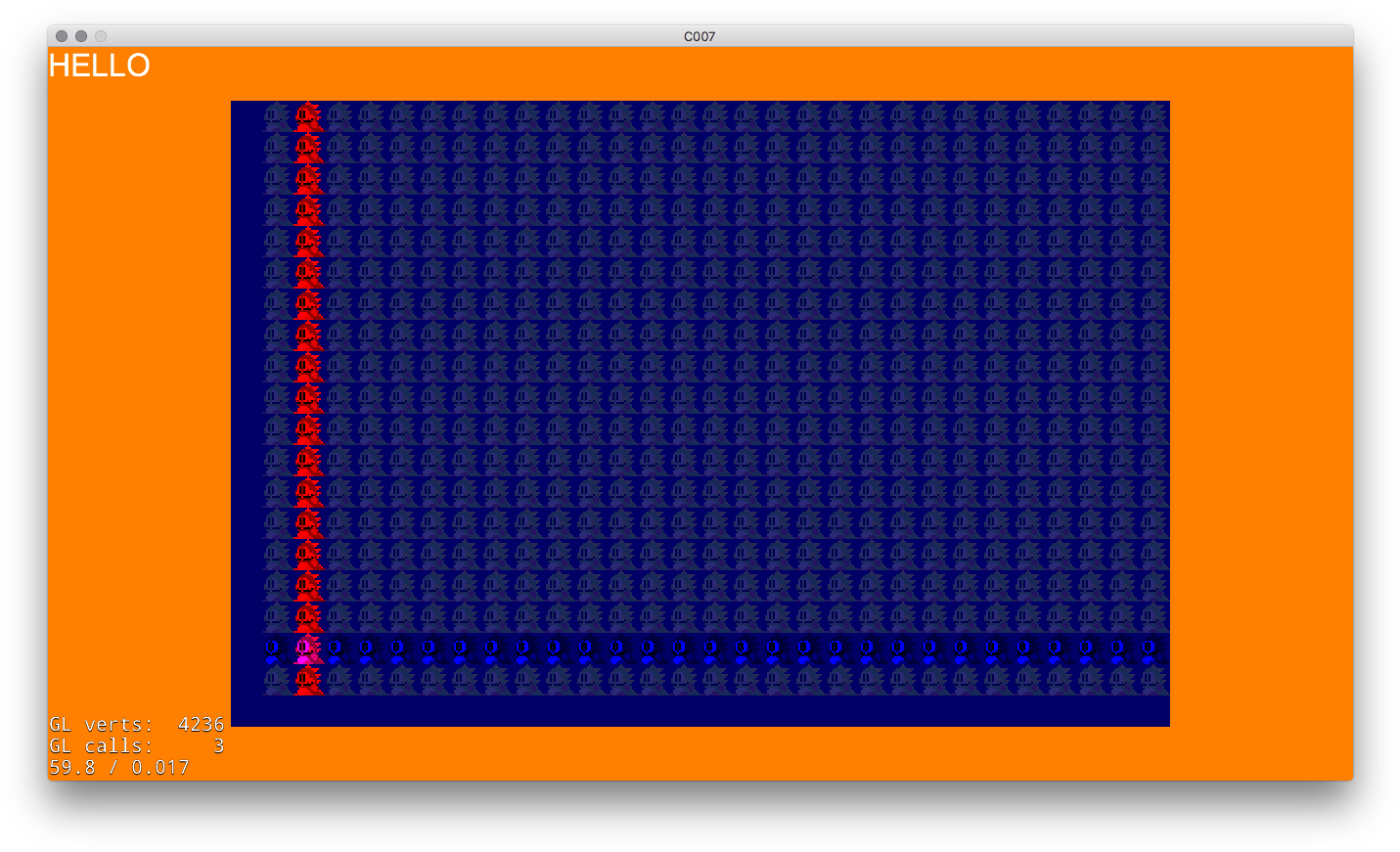Select the dim sprite in grid's top-left corner
The height and width of the screenshot is (852, 1400).
pyautogui.click(x=276, y=116)
